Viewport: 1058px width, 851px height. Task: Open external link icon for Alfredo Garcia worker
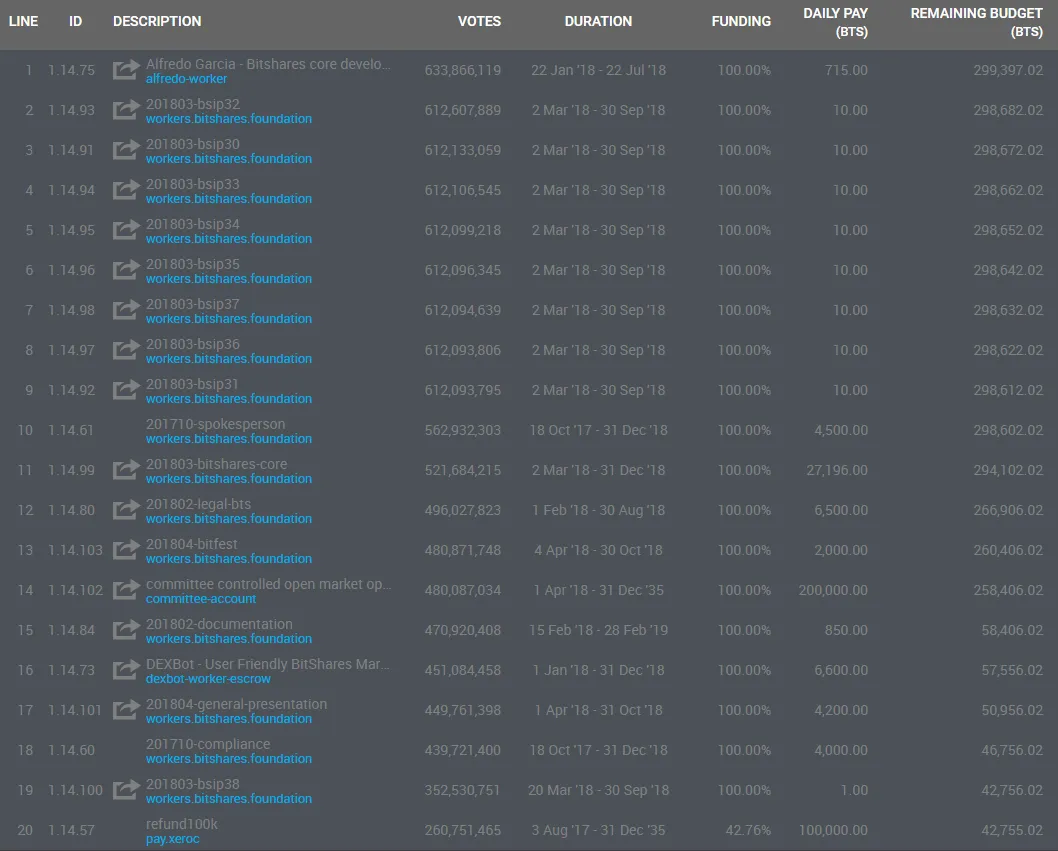(126, 70)
